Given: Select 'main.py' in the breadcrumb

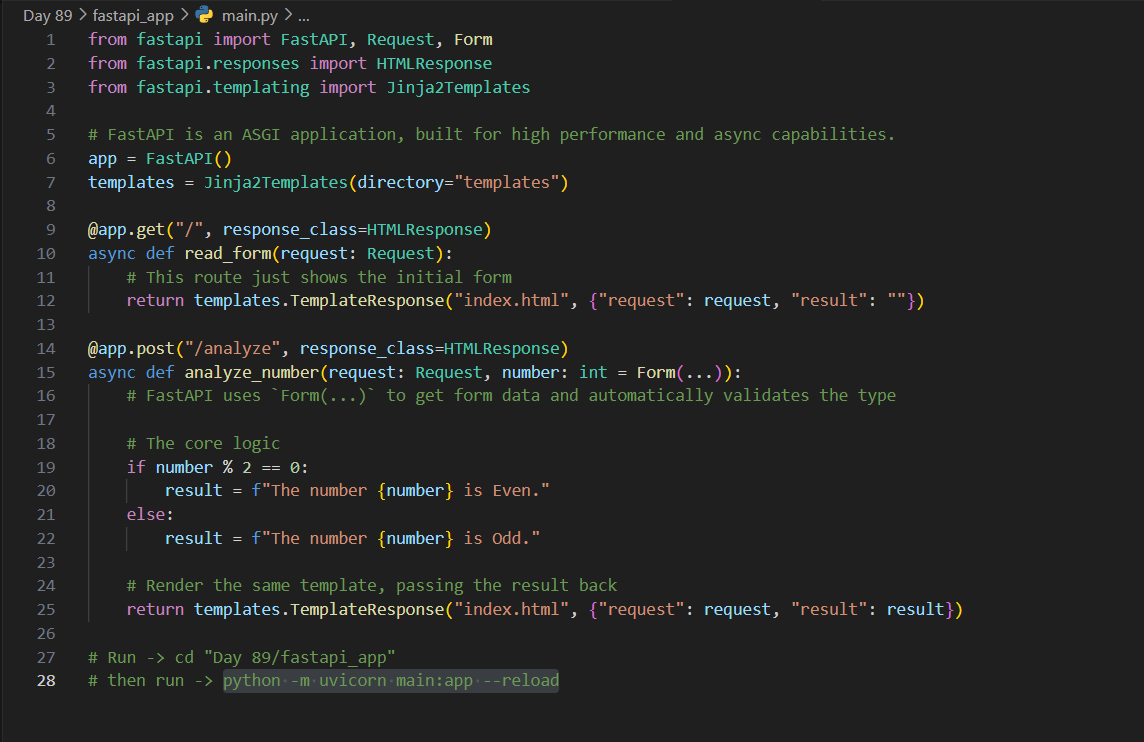Looking at the screenshot, I should (x=250, y=15).
